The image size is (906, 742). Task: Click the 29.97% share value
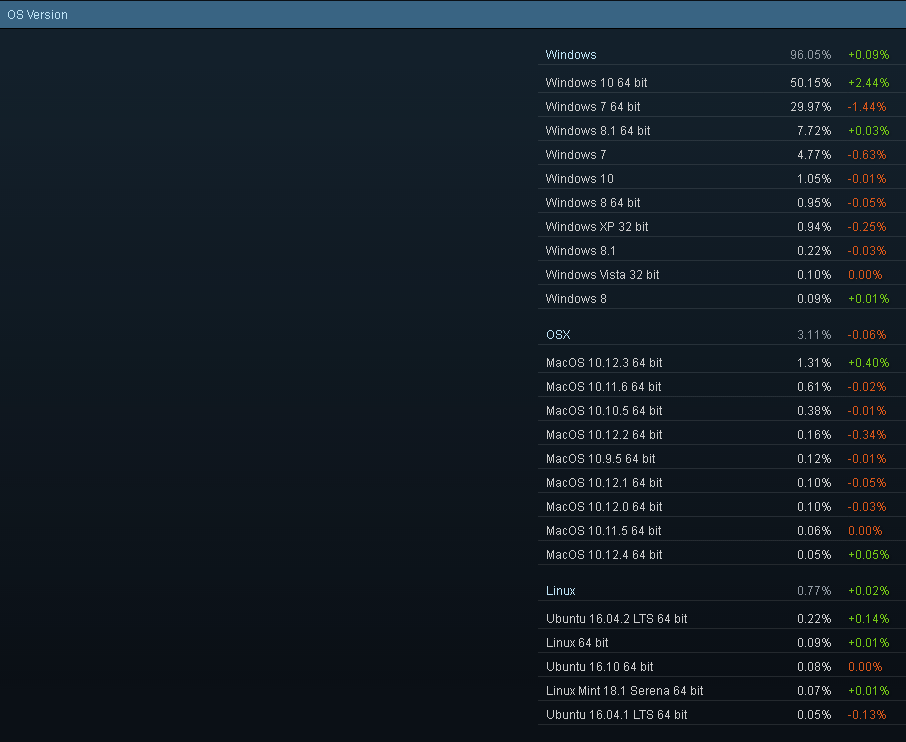point(811,107)
